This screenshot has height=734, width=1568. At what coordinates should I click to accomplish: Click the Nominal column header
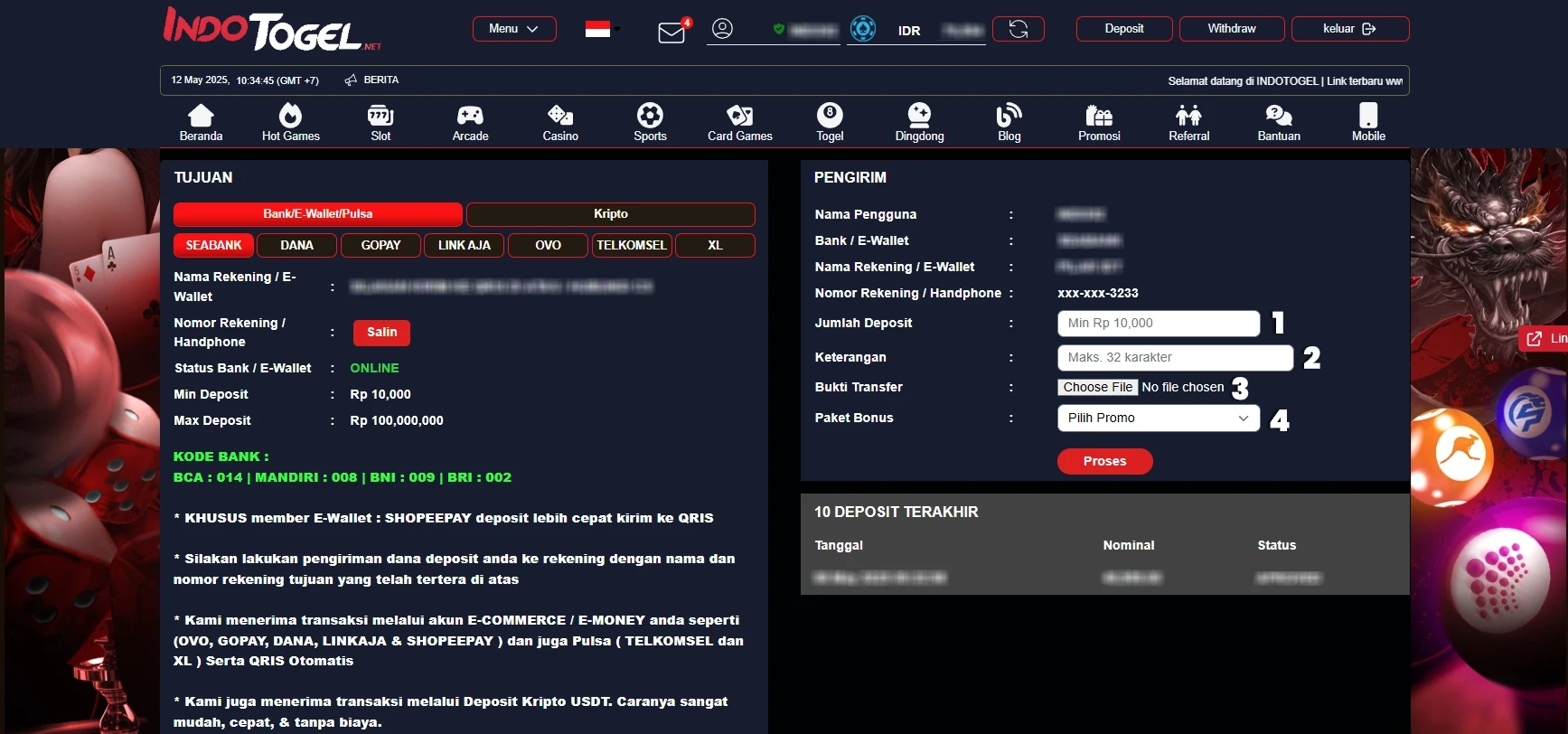coord(1129,546)
